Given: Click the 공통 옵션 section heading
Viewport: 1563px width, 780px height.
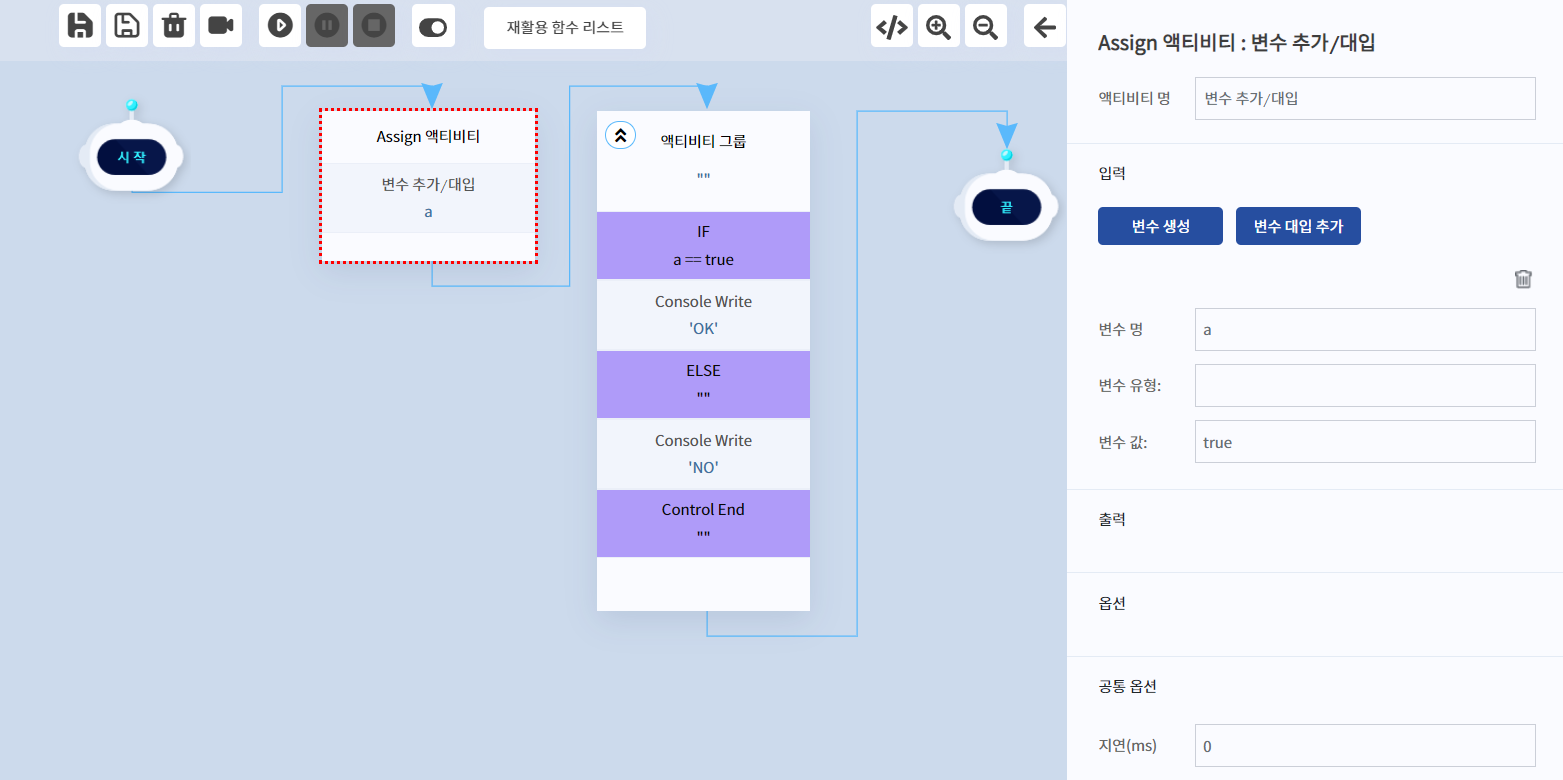Looking at the screenshot, I should 1127,686.
